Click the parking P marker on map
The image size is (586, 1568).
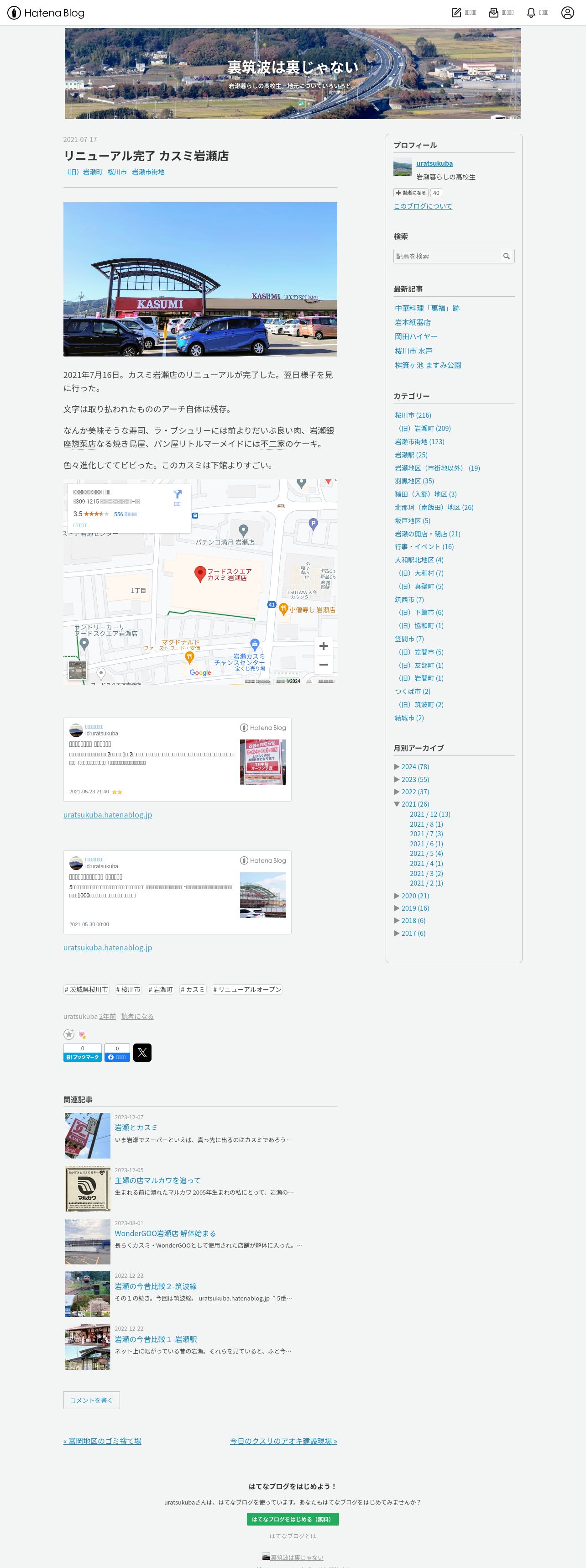(x=313, y=524)
